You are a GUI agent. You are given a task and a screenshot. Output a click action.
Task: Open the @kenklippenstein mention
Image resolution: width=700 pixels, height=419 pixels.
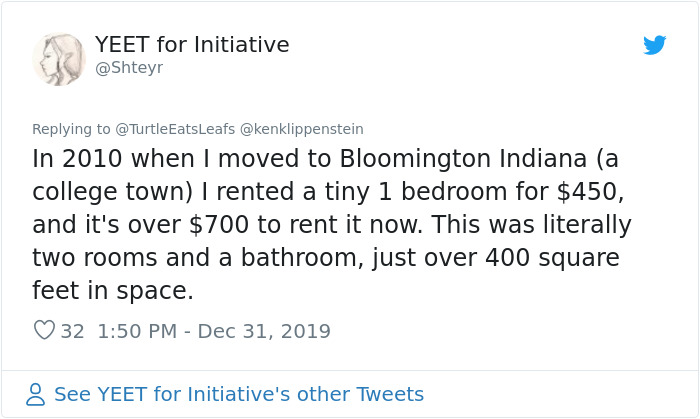[308, 129]
